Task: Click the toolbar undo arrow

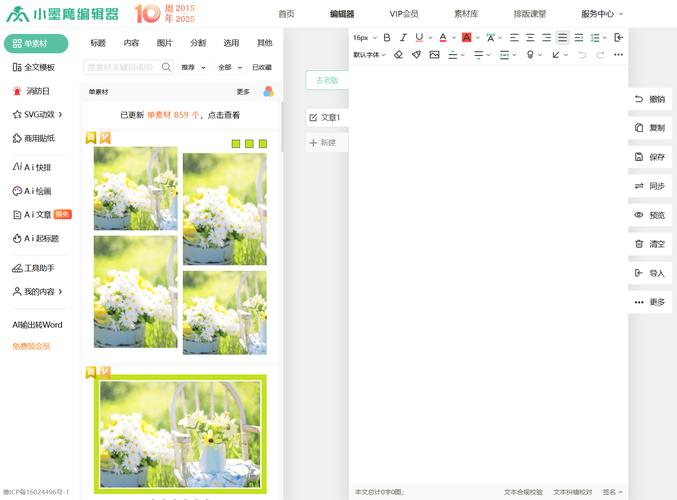Action: pyautogui.click(x=582, y=54)
